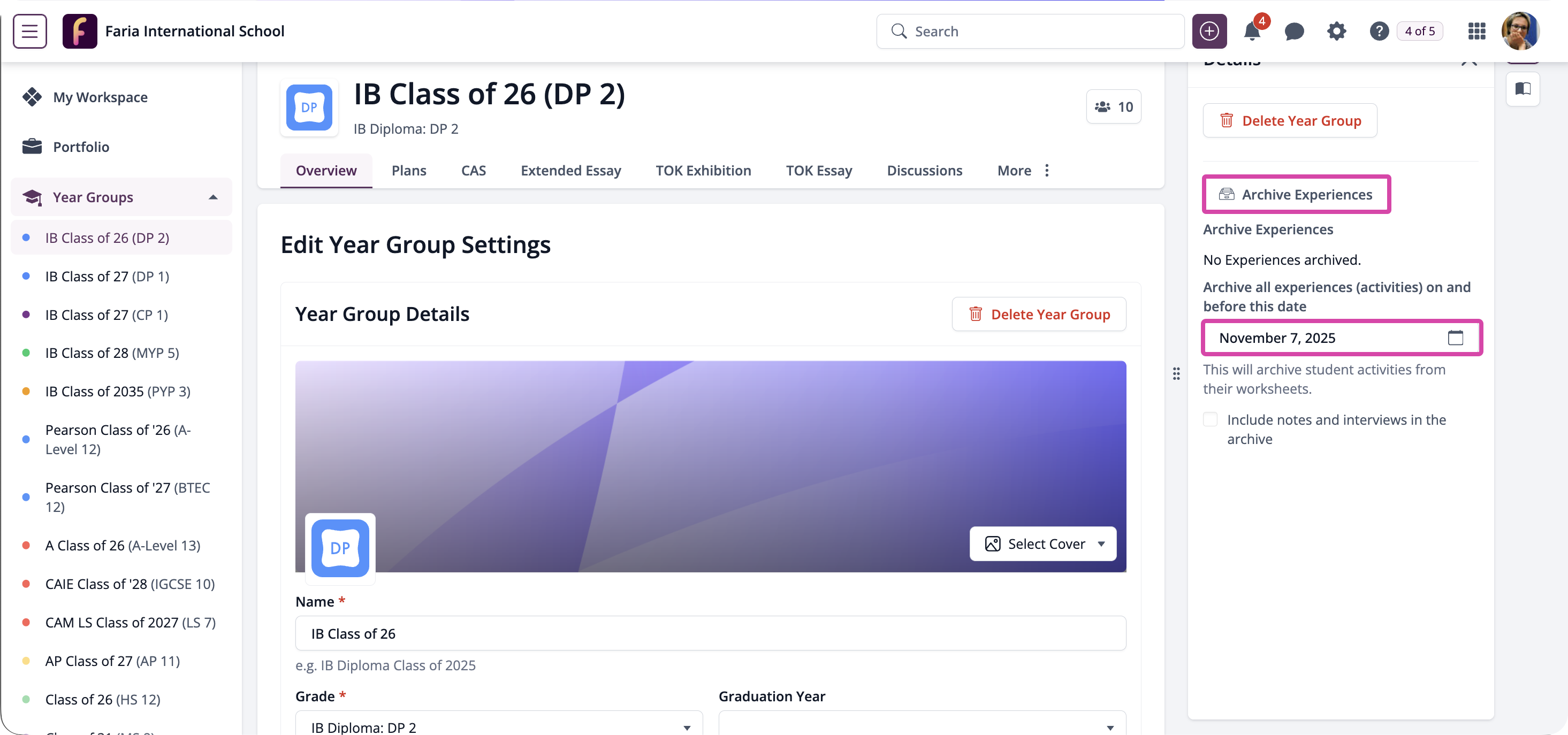
Task: Open the apps grid launcher
Action: pos(1476,31)
